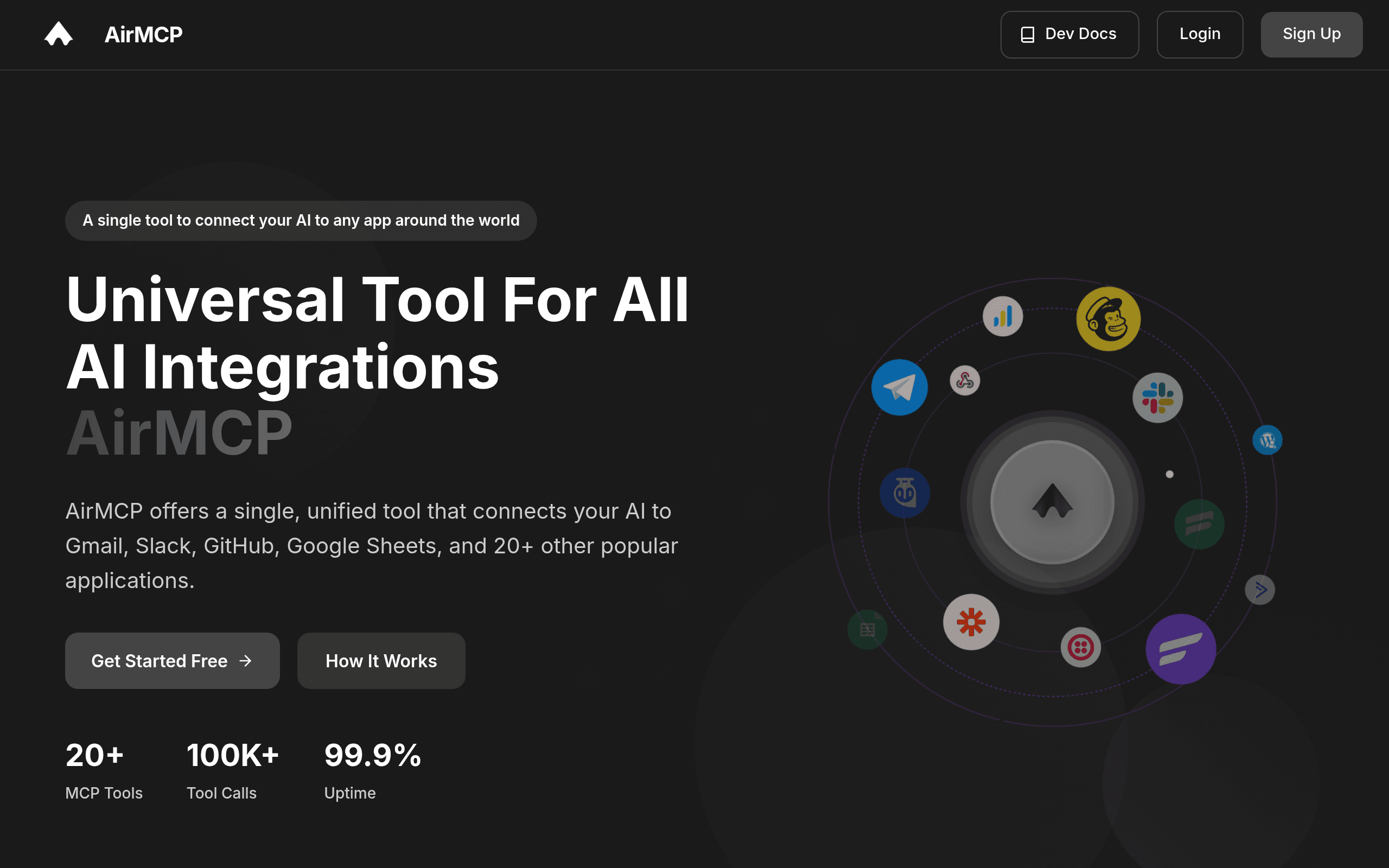Click the Twilio red dots icon
The image size is (1389, 868).
(x=1081, y=648)
